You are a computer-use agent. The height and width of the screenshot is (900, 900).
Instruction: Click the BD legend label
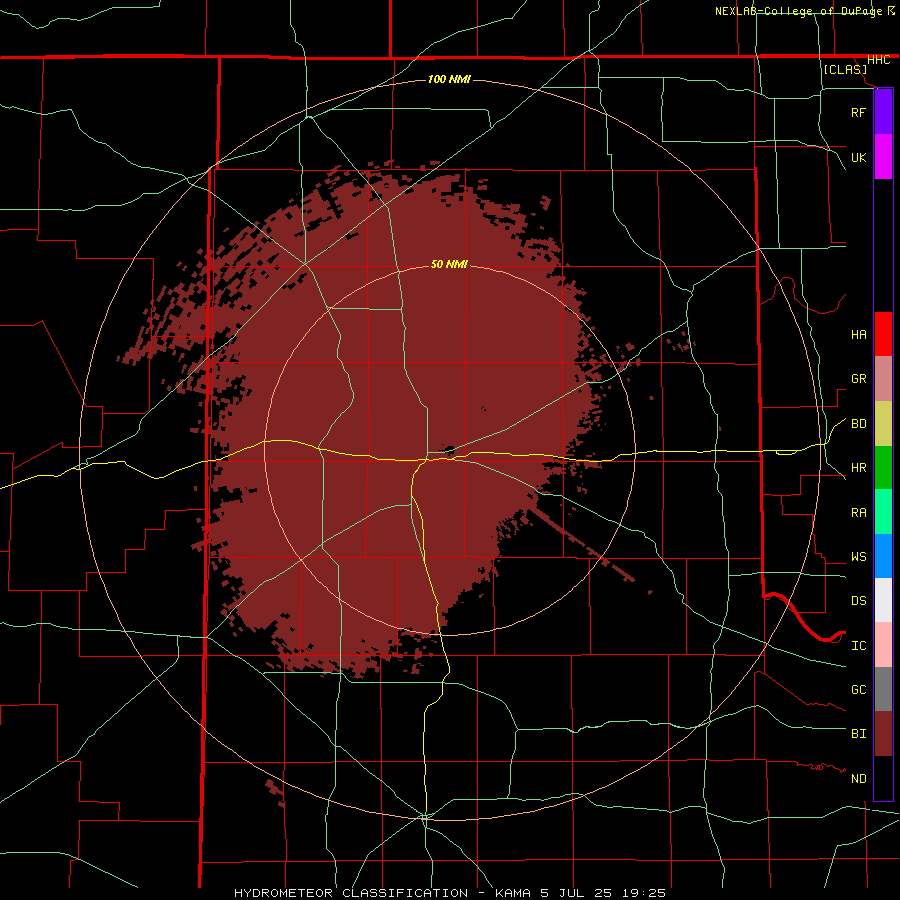click(x=858, y=424)
